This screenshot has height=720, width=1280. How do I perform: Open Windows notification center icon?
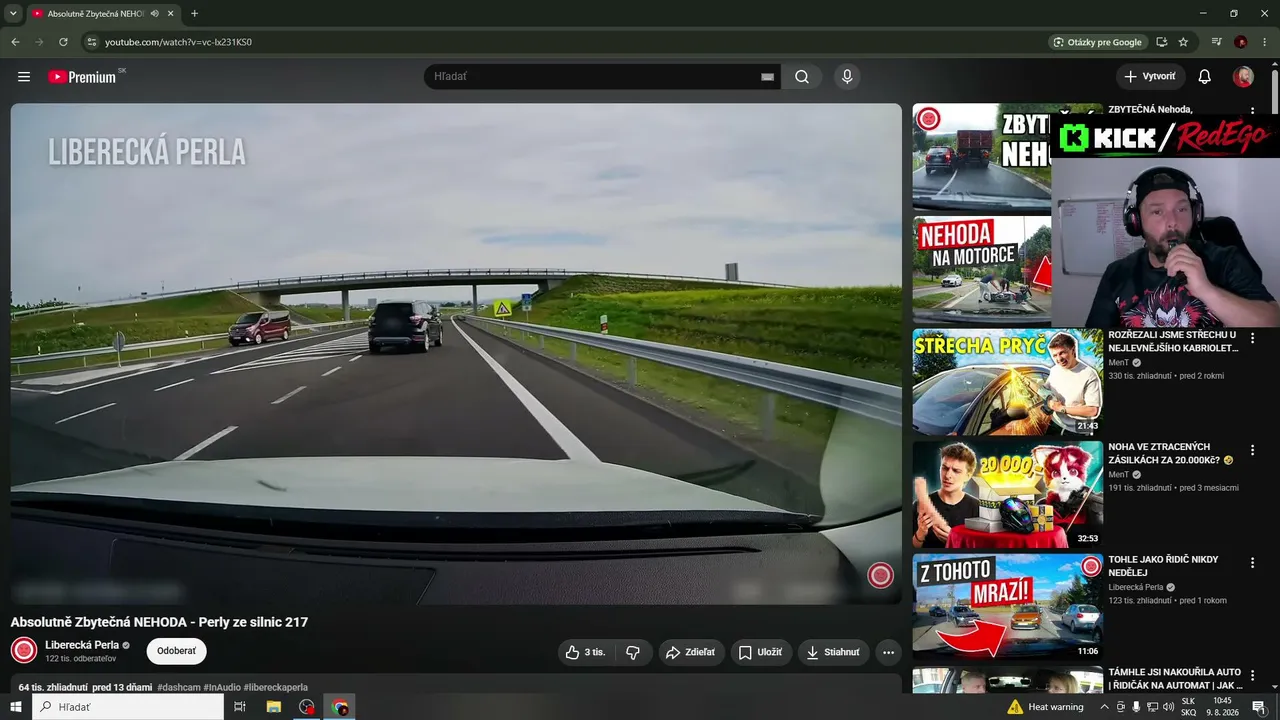[1259, 707]
